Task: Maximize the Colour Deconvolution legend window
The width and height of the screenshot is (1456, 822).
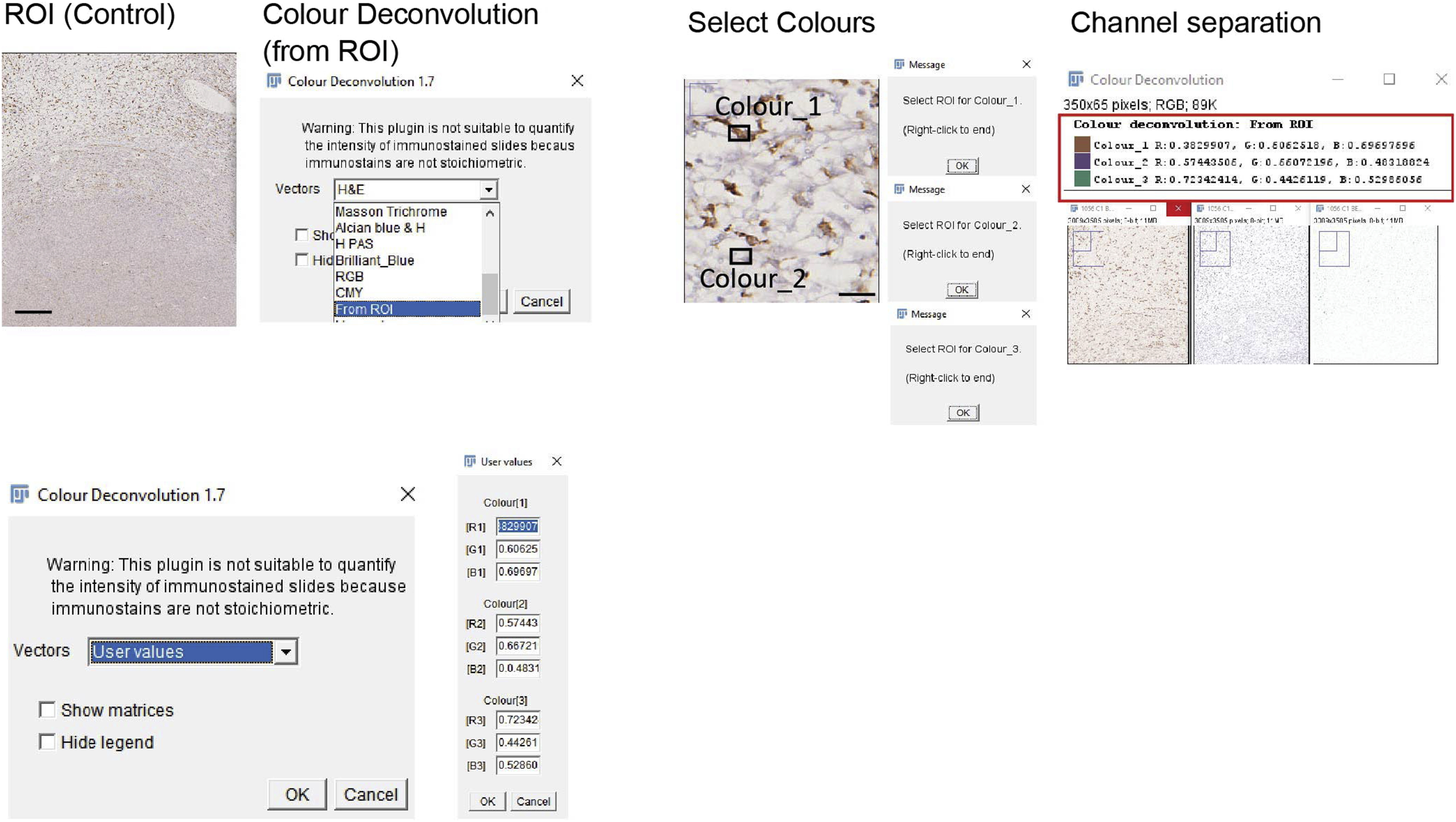Action: (x=1389, y=79)
